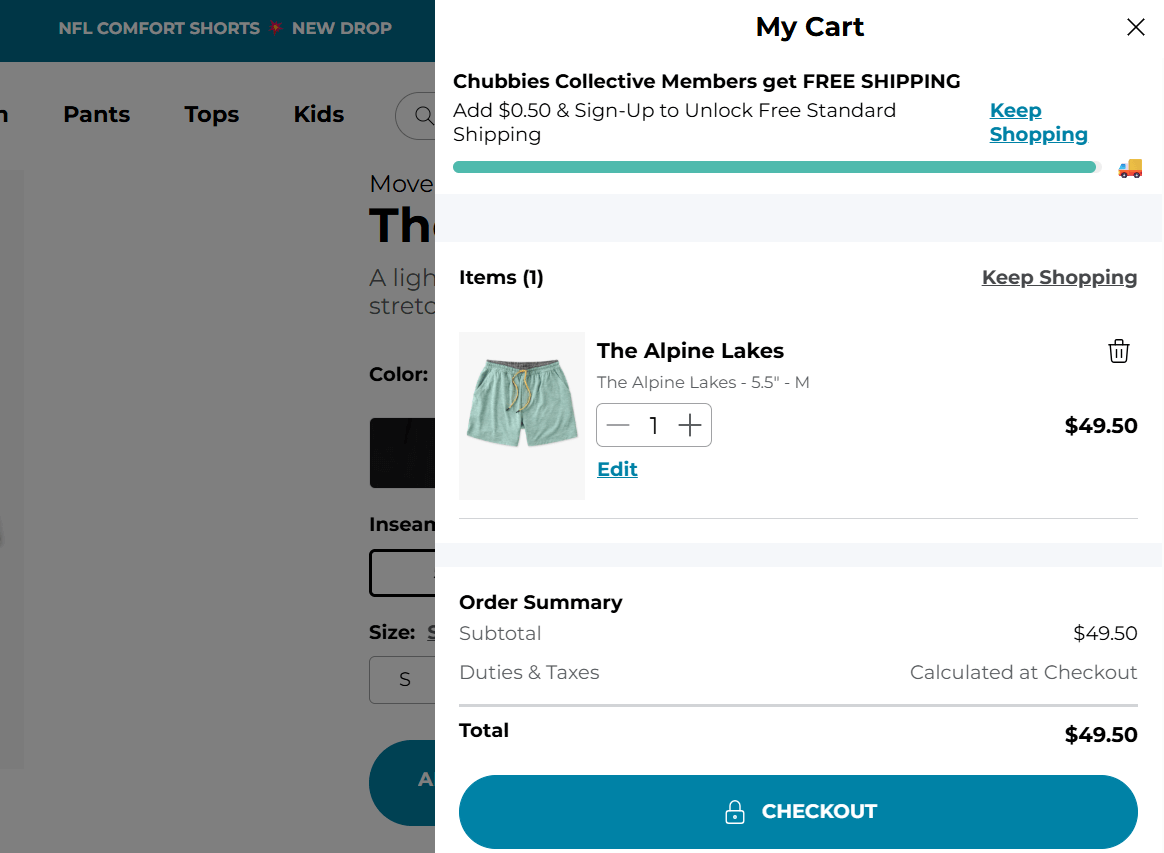Click the search magnifier icon

423,116
